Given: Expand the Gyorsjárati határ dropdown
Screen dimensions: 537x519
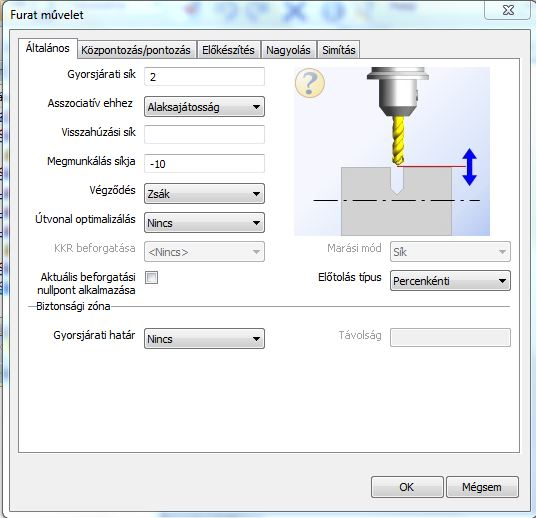Looking at the screenshot, I should point(204,339).
